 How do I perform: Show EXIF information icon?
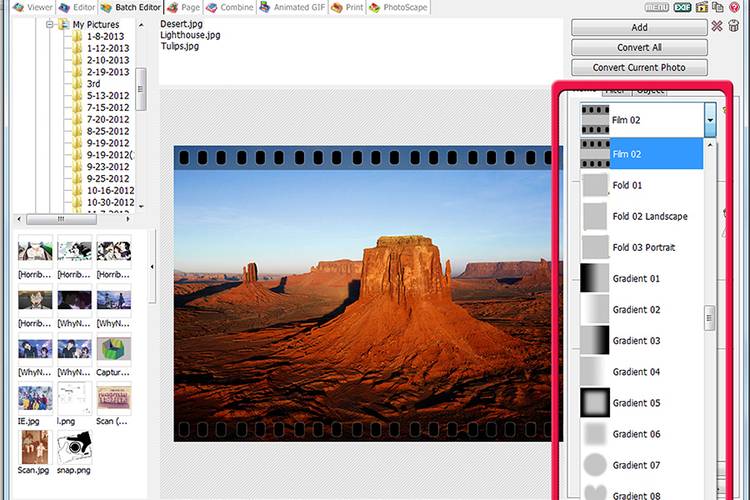point(683,7)
